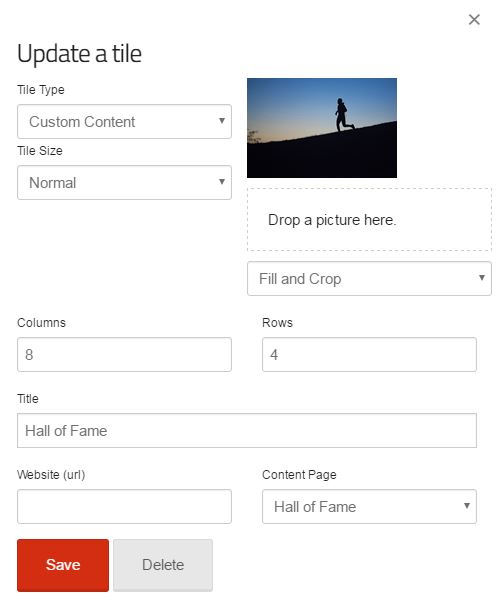
Task: Open the Content Page dropdown
Action: click(x=369, y=507)
